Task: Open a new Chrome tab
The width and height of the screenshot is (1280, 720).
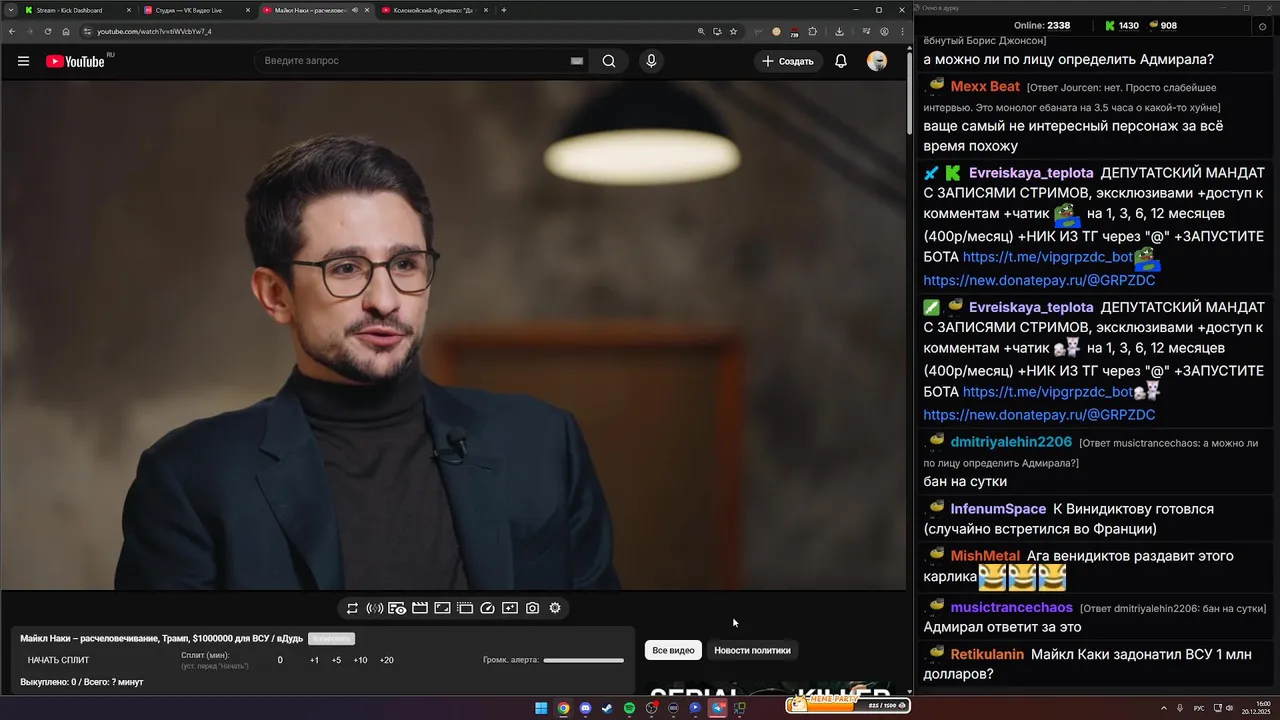Action: pos(504,10)
